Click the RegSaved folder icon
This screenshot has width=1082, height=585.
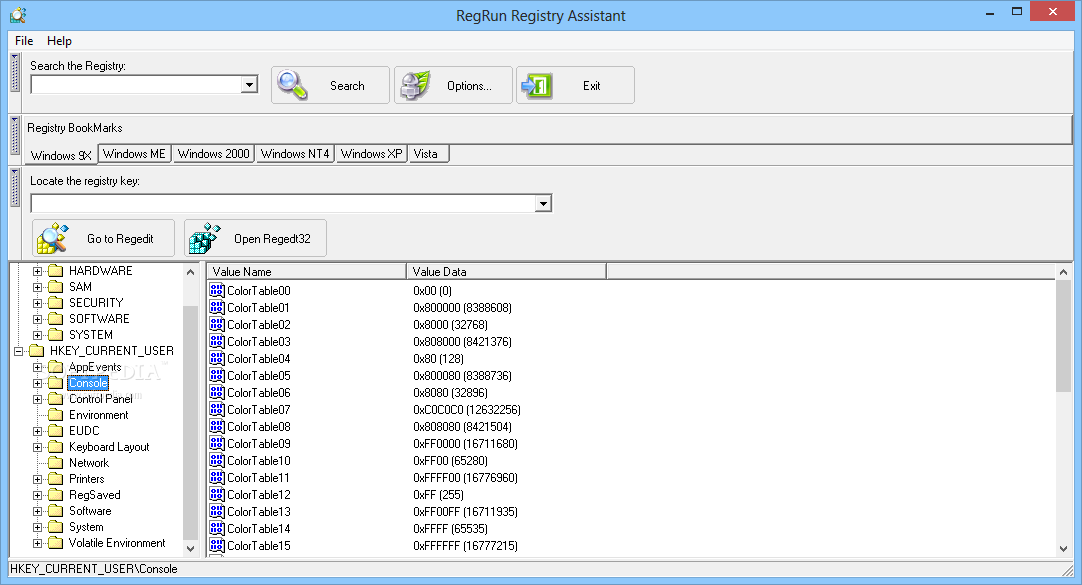56,495
